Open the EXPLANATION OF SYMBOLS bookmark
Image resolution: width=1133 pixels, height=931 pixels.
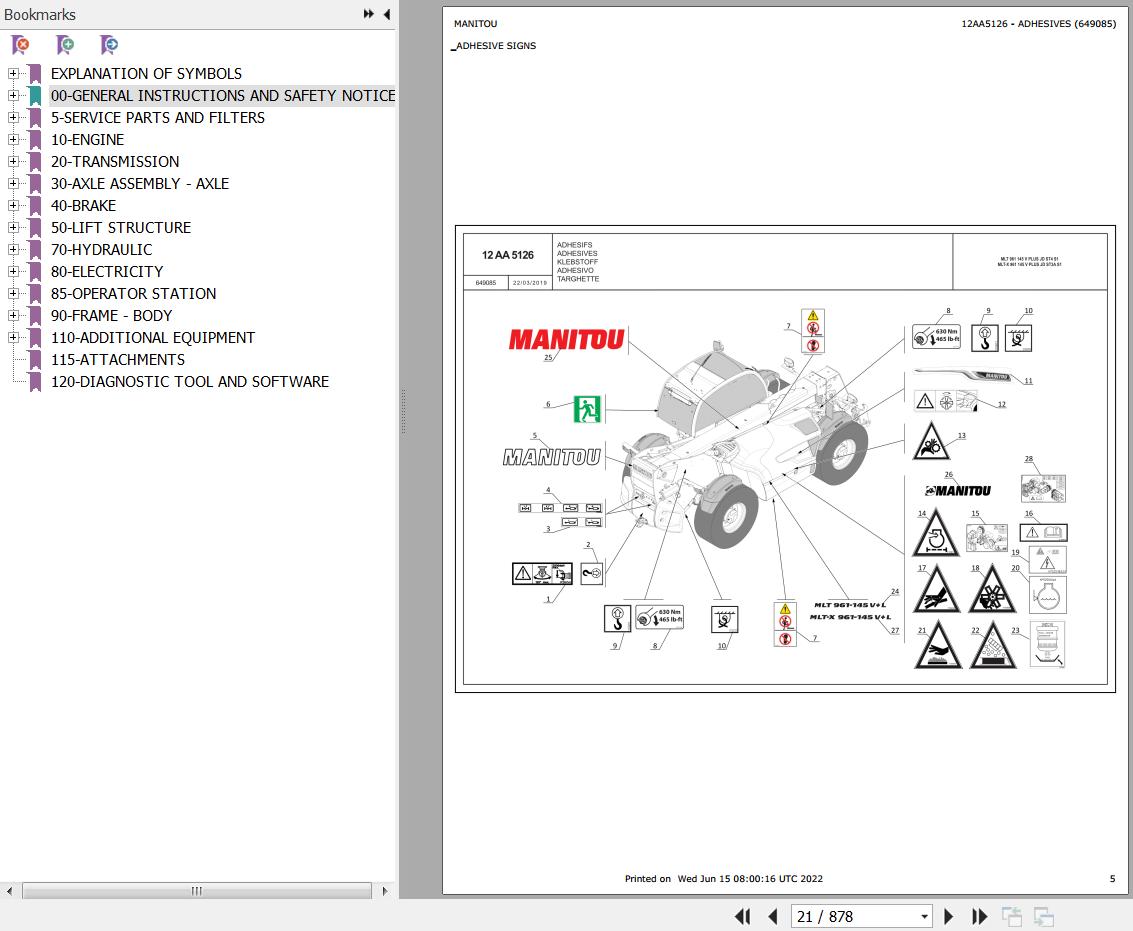click(146, 74)
